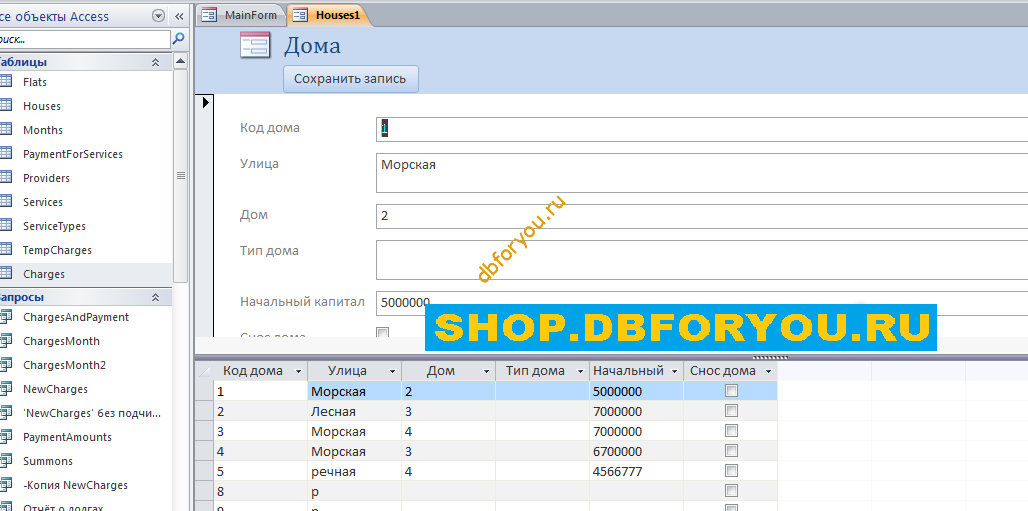
Task: Click the ChargesMonth query icon
Action: [6, 341]
